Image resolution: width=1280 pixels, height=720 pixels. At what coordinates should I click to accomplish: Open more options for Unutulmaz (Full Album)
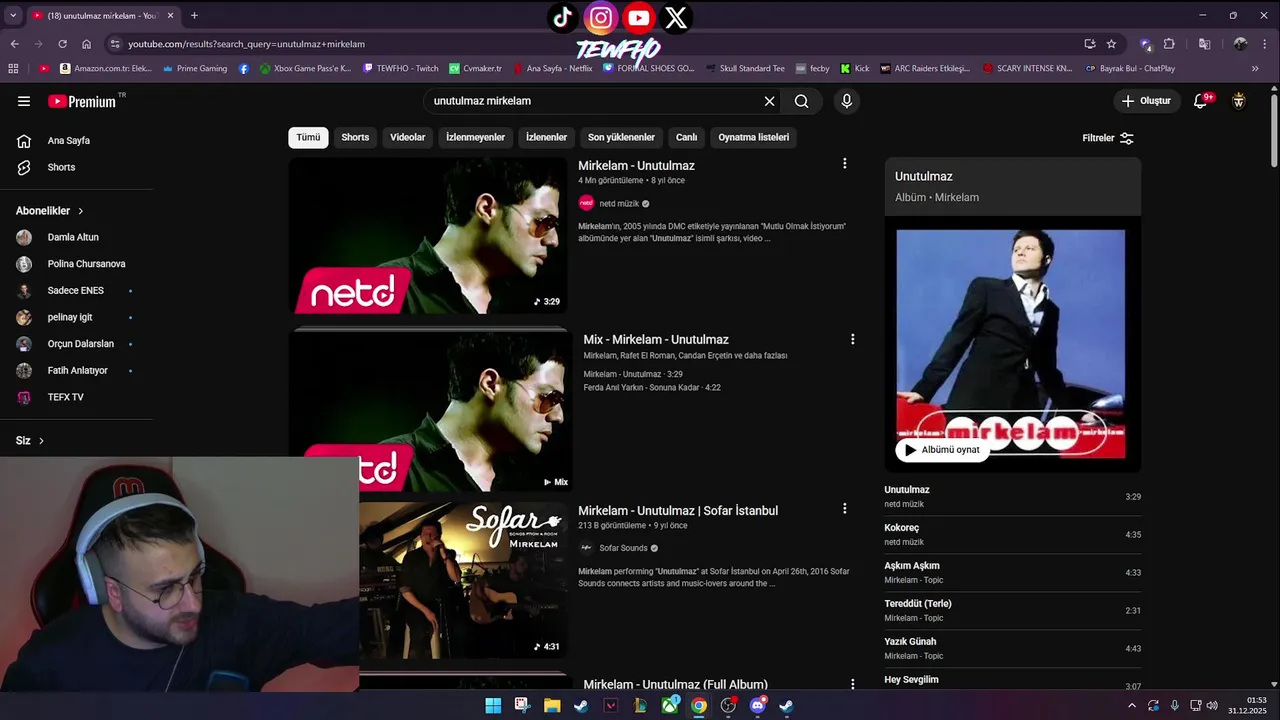(852, 684)
